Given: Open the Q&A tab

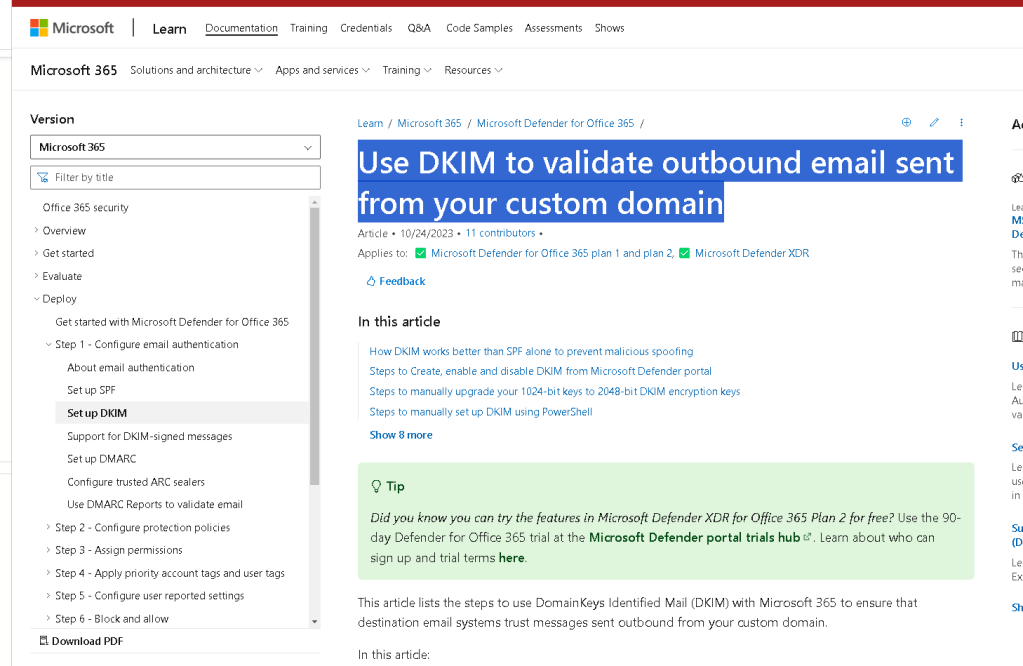Looking at the screenshot, I should tap(419, 28).
